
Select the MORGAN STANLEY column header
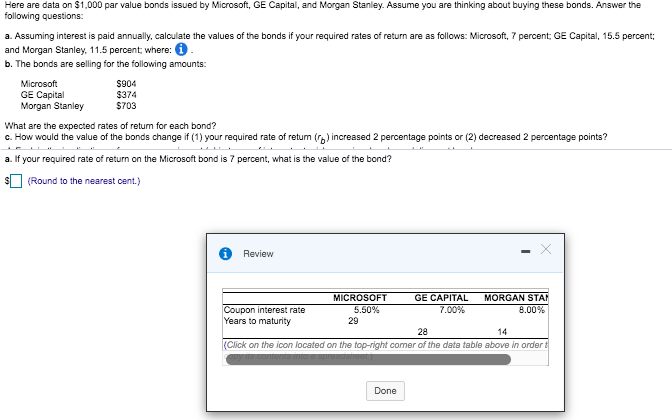point(516,298)
